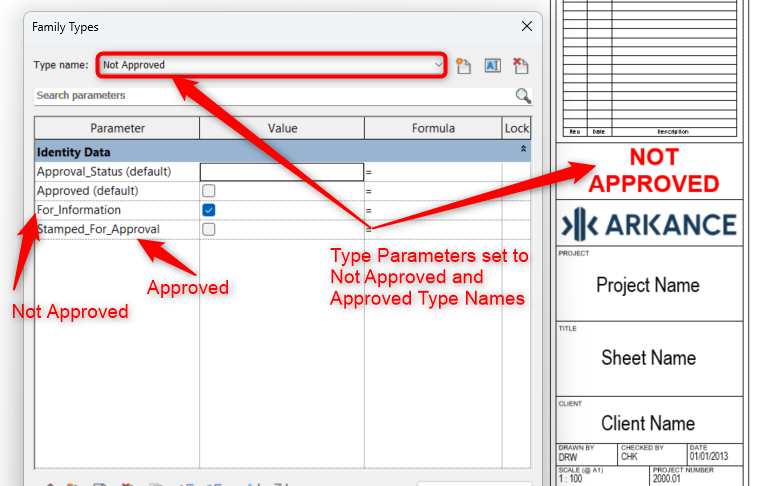Click the Approved (default) formula cell
The image size is (760, 486).
point(433,191)
